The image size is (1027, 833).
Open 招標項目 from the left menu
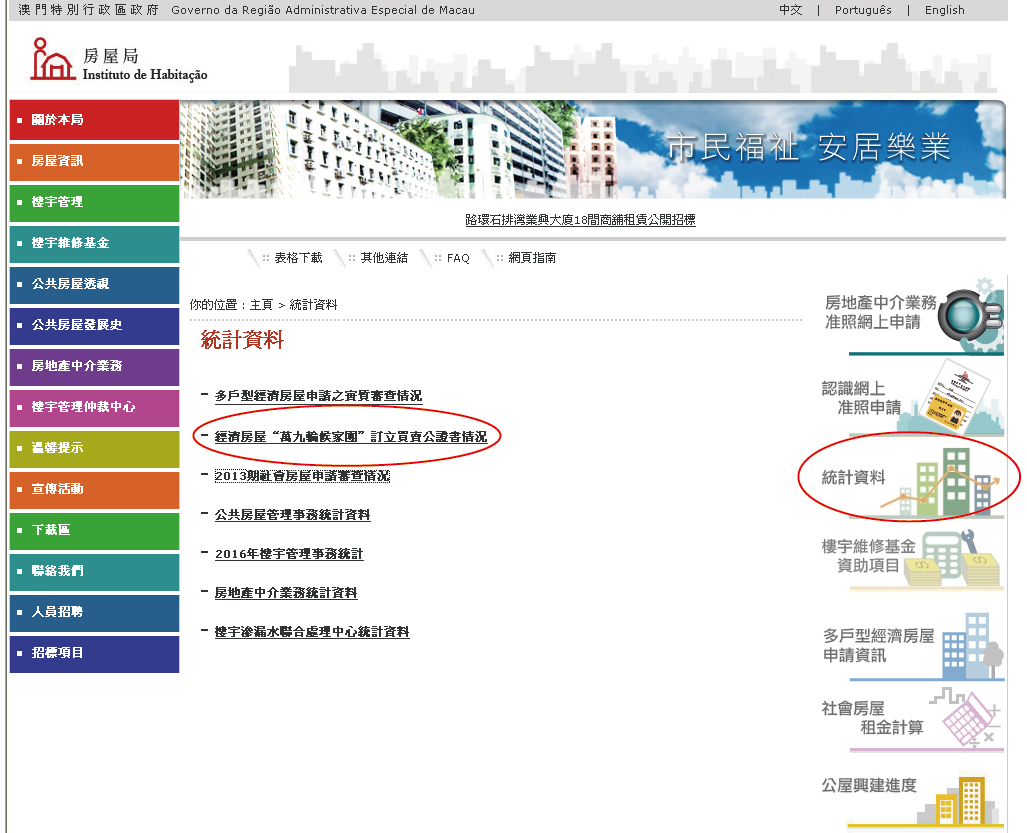pos(94,653)
